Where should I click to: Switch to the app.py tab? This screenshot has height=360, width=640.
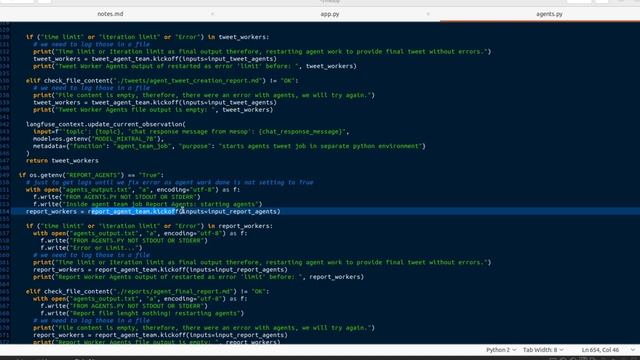coord(330,14)
